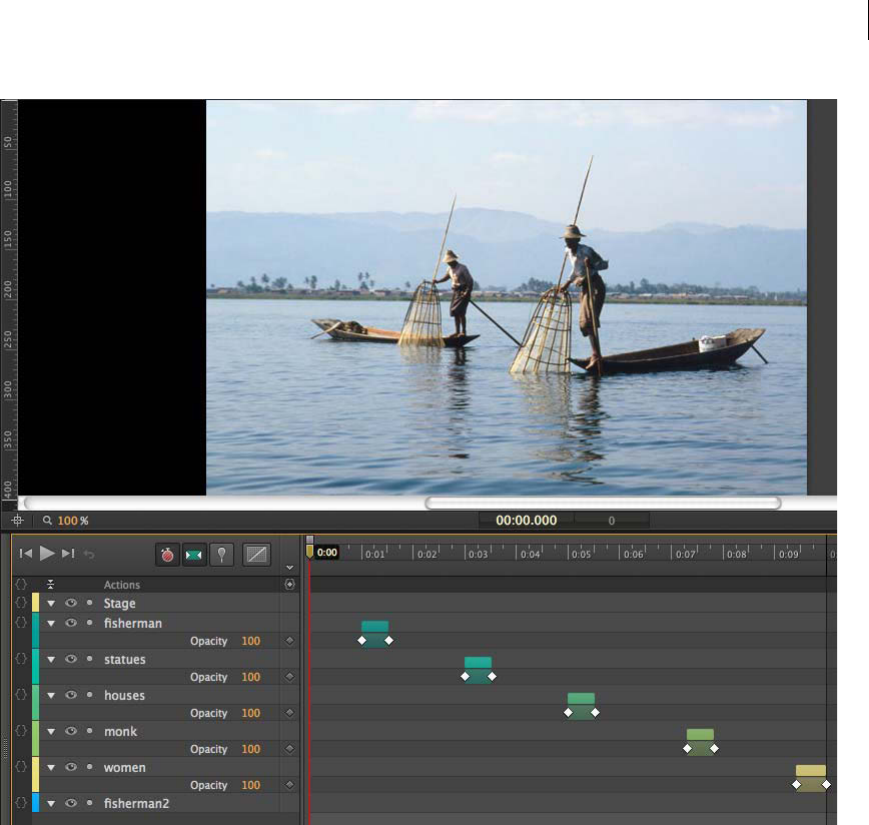Screen dimensions: 869x825
Task: Click the 0:05 mark on timeline ruler
Action: pyautogui.click(x=581, y=554)
